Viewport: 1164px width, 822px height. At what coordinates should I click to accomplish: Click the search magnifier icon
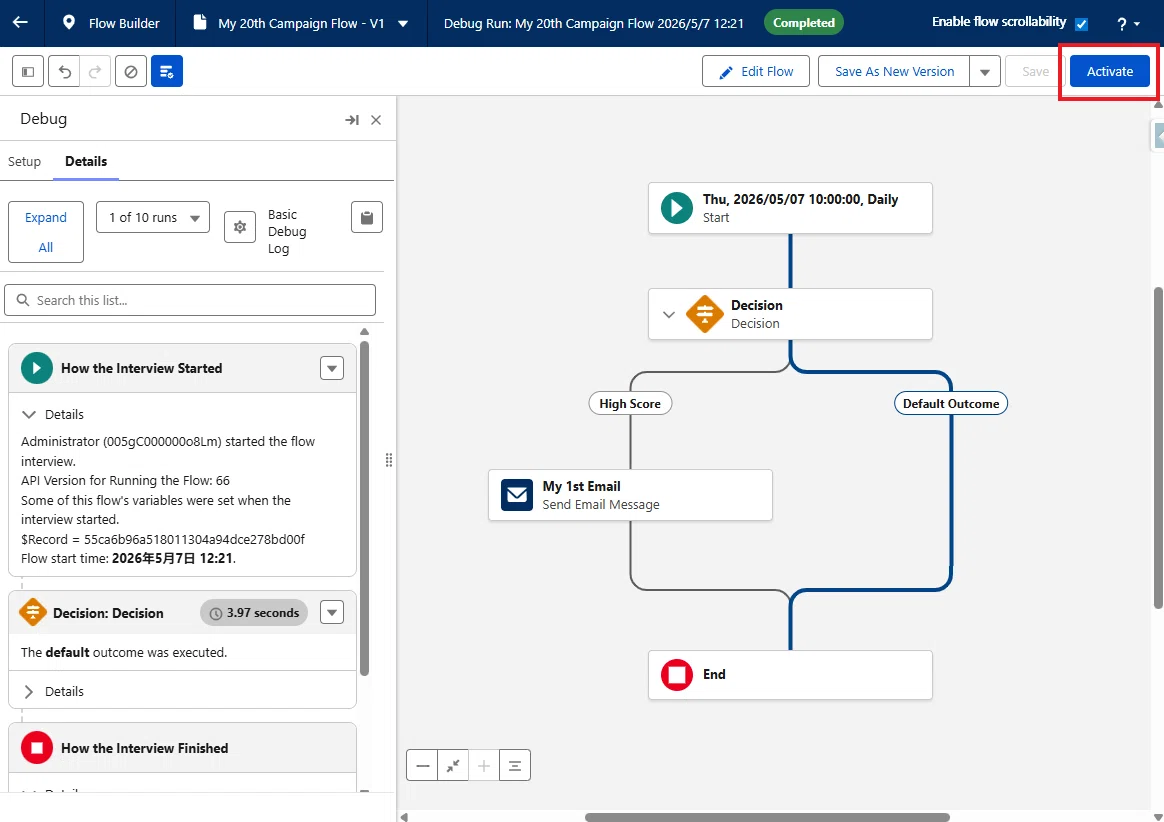[23, 300]
